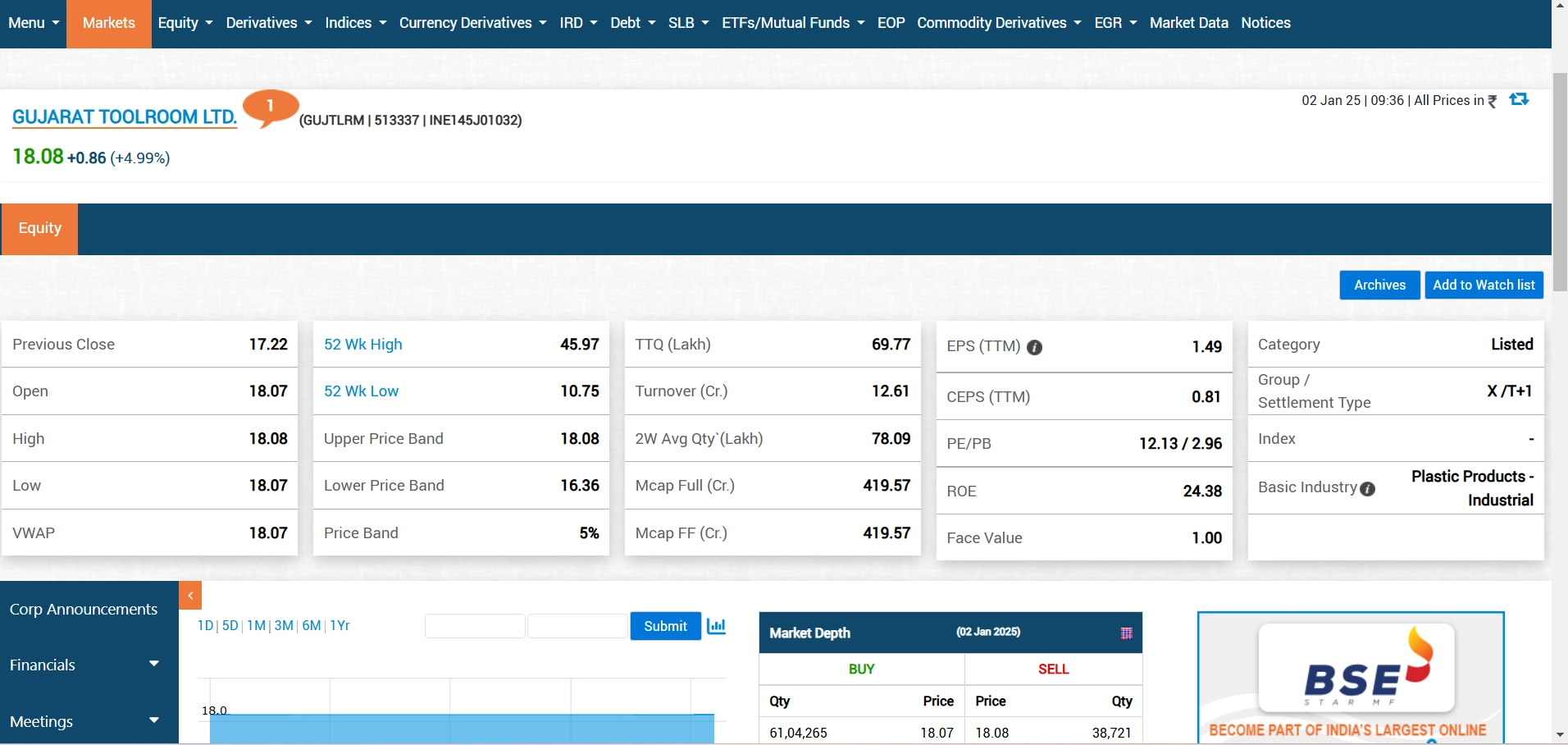
Task: Open the 52 Wk High link
Action: click(363, 345)
